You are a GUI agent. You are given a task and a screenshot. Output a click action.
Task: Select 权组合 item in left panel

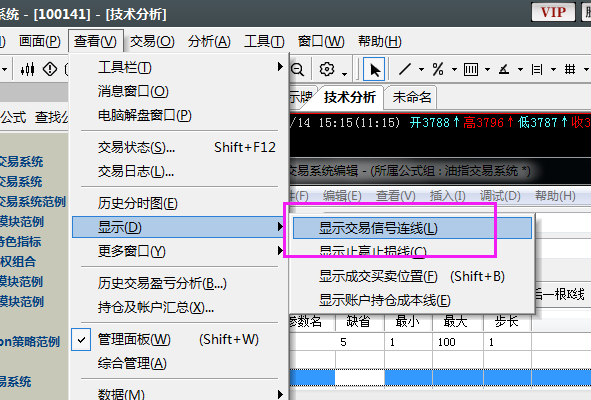[x=18, y=261]
